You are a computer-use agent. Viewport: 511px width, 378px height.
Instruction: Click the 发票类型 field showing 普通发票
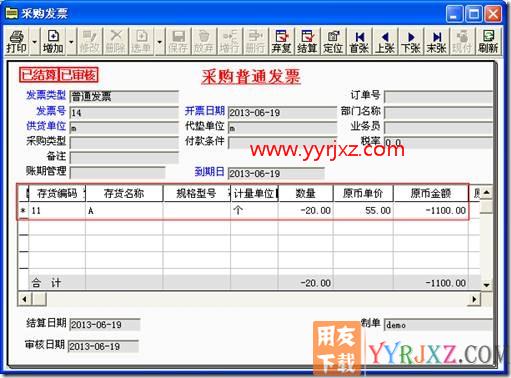pos(124,97)
